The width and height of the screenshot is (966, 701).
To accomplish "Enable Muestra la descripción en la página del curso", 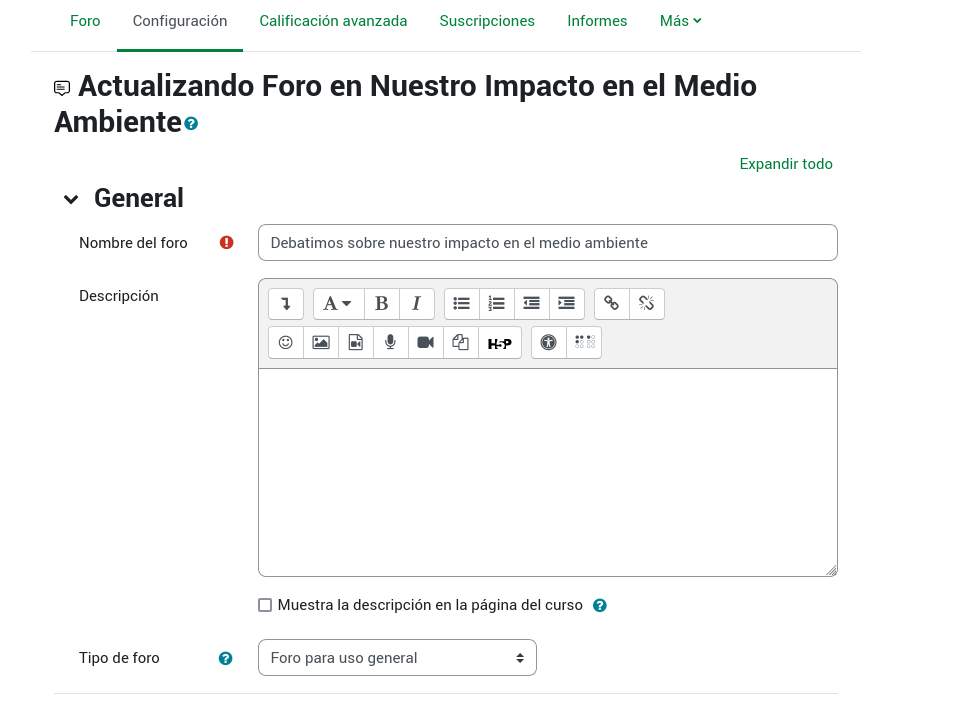I will point(265,605).
